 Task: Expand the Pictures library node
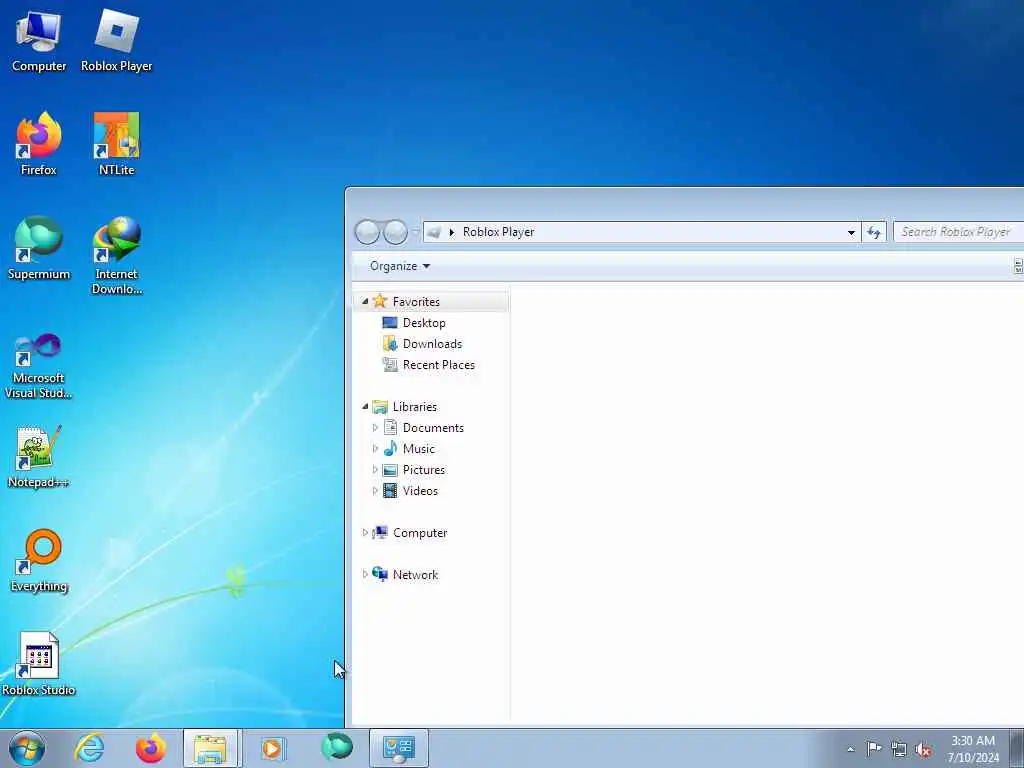[x=375, y=470]
